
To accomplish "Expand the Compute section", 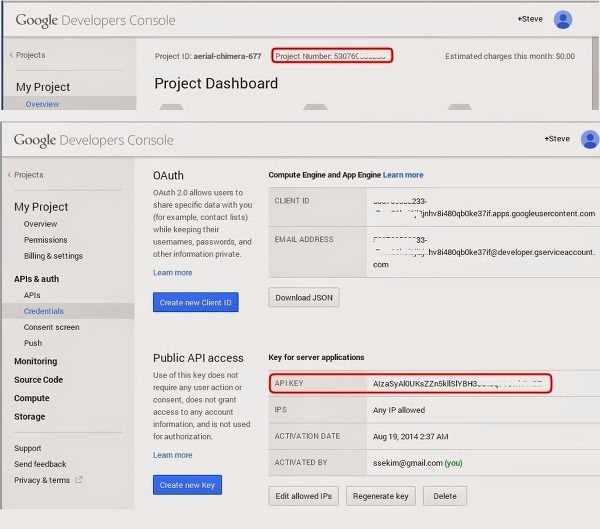I will click(32, 398).
